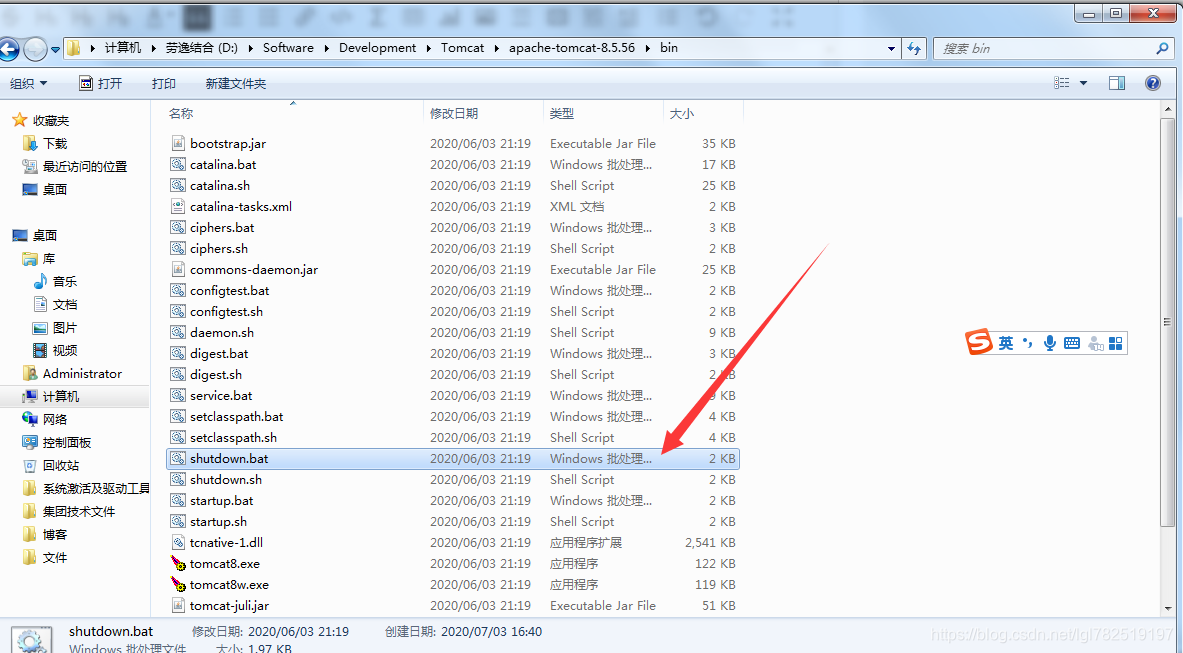1183x653 pixels.
Task: Select 收藏夹 in navigation pane
Action: (x=51, y=120)
